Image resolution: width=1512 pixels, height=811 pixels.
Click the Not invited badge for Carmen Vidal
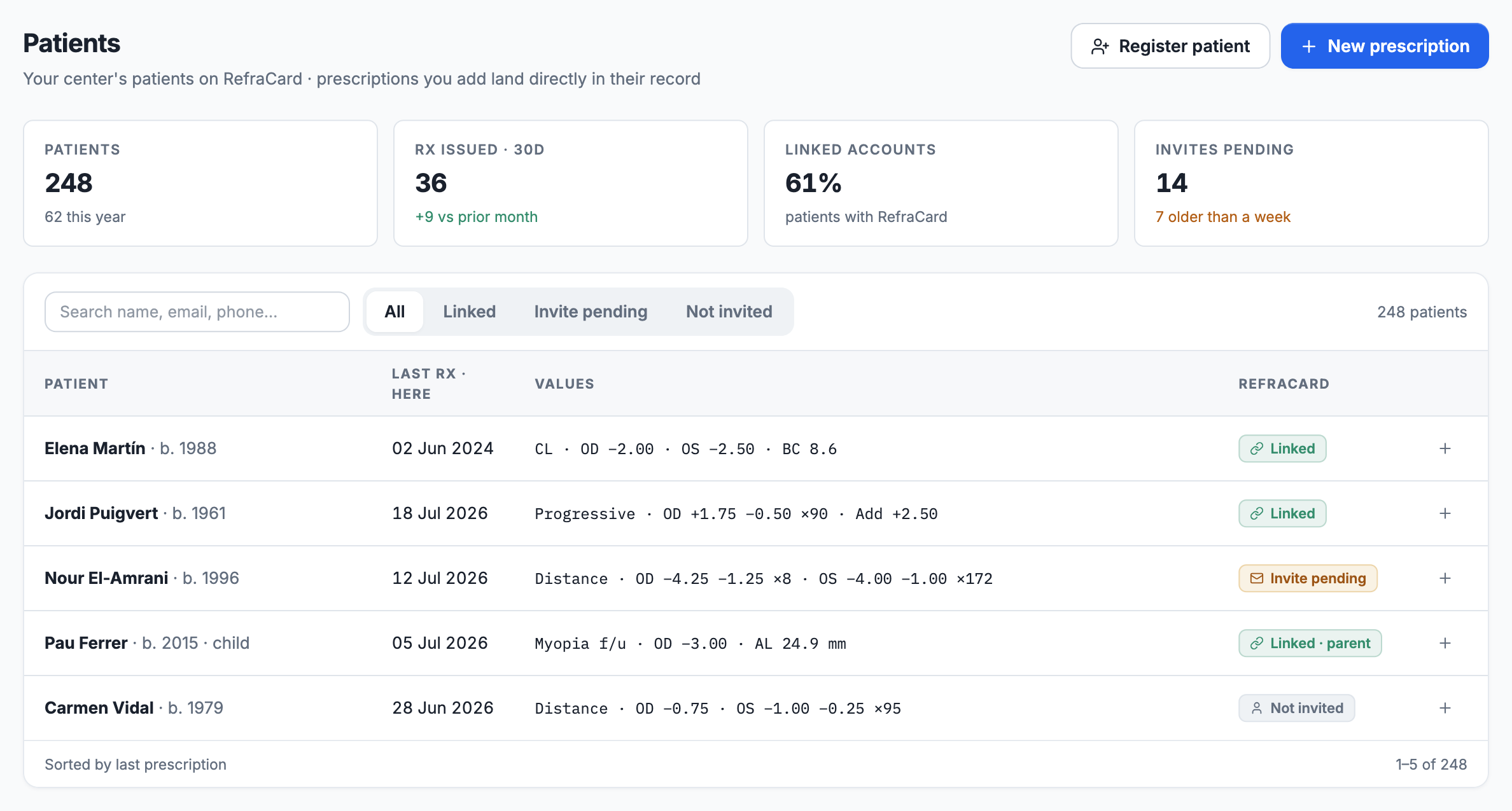pyautogui.click(x=1296, y=708)
